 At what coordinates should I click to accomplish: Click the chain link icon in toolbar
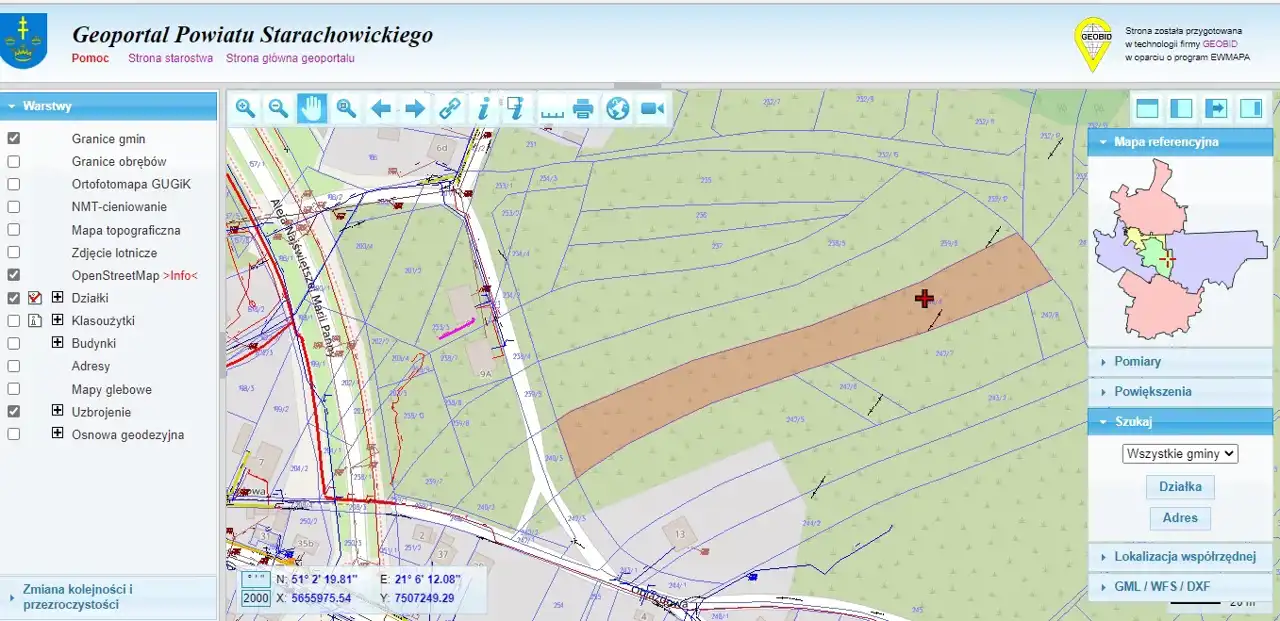point(450,108)
